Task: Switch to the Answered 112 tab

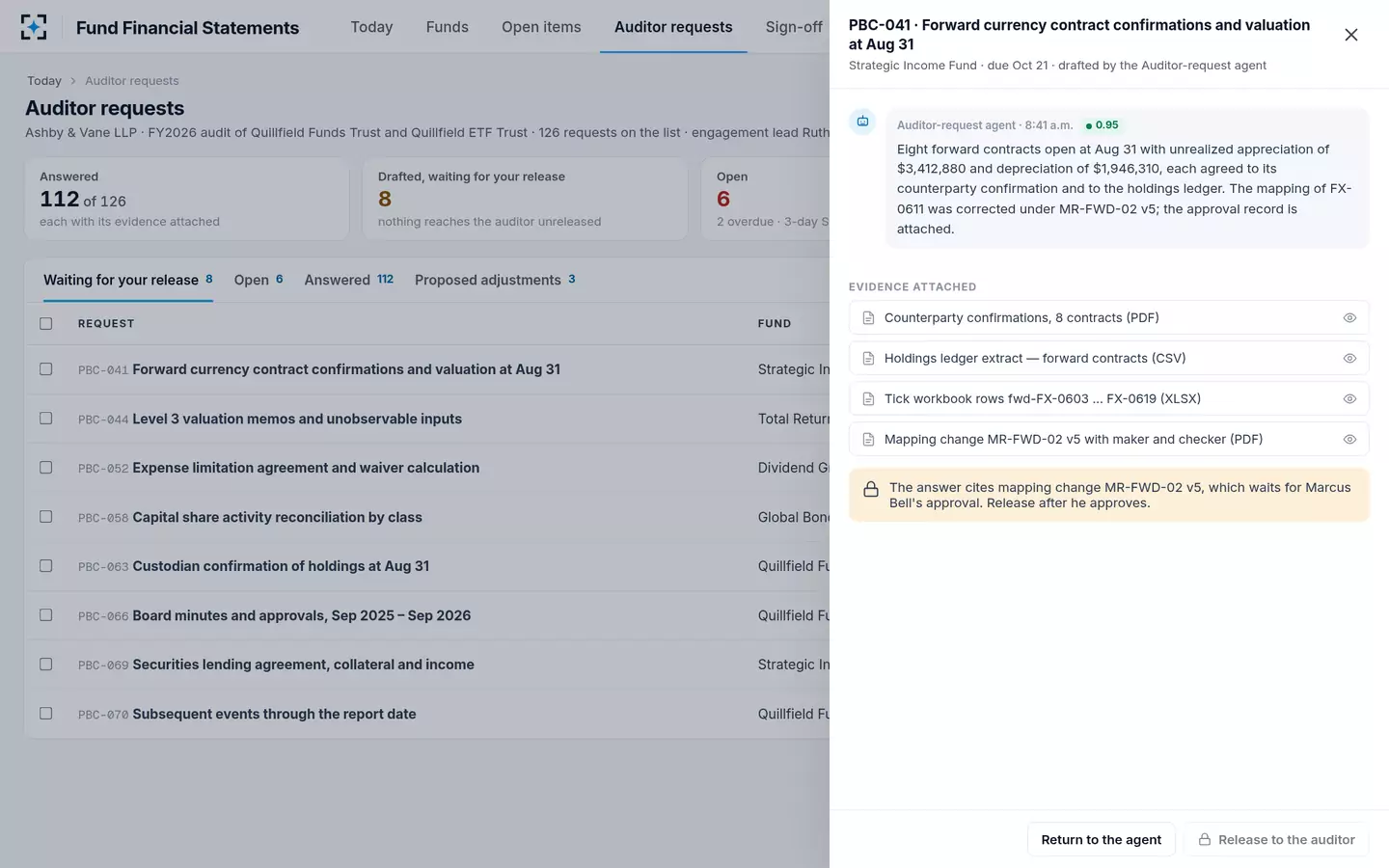Action: [349, 280]
